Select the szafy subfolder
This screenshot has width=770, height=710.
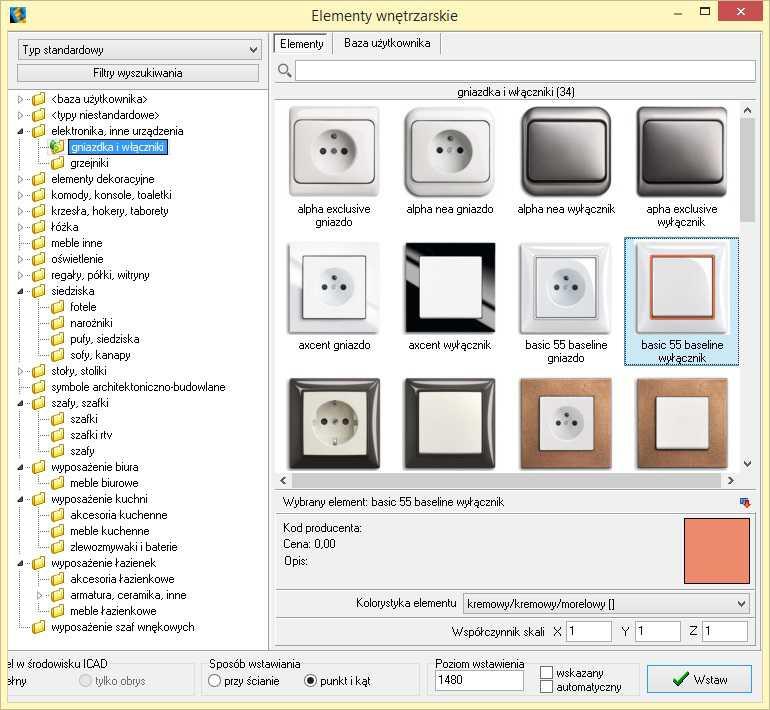(x=82, y=451)
